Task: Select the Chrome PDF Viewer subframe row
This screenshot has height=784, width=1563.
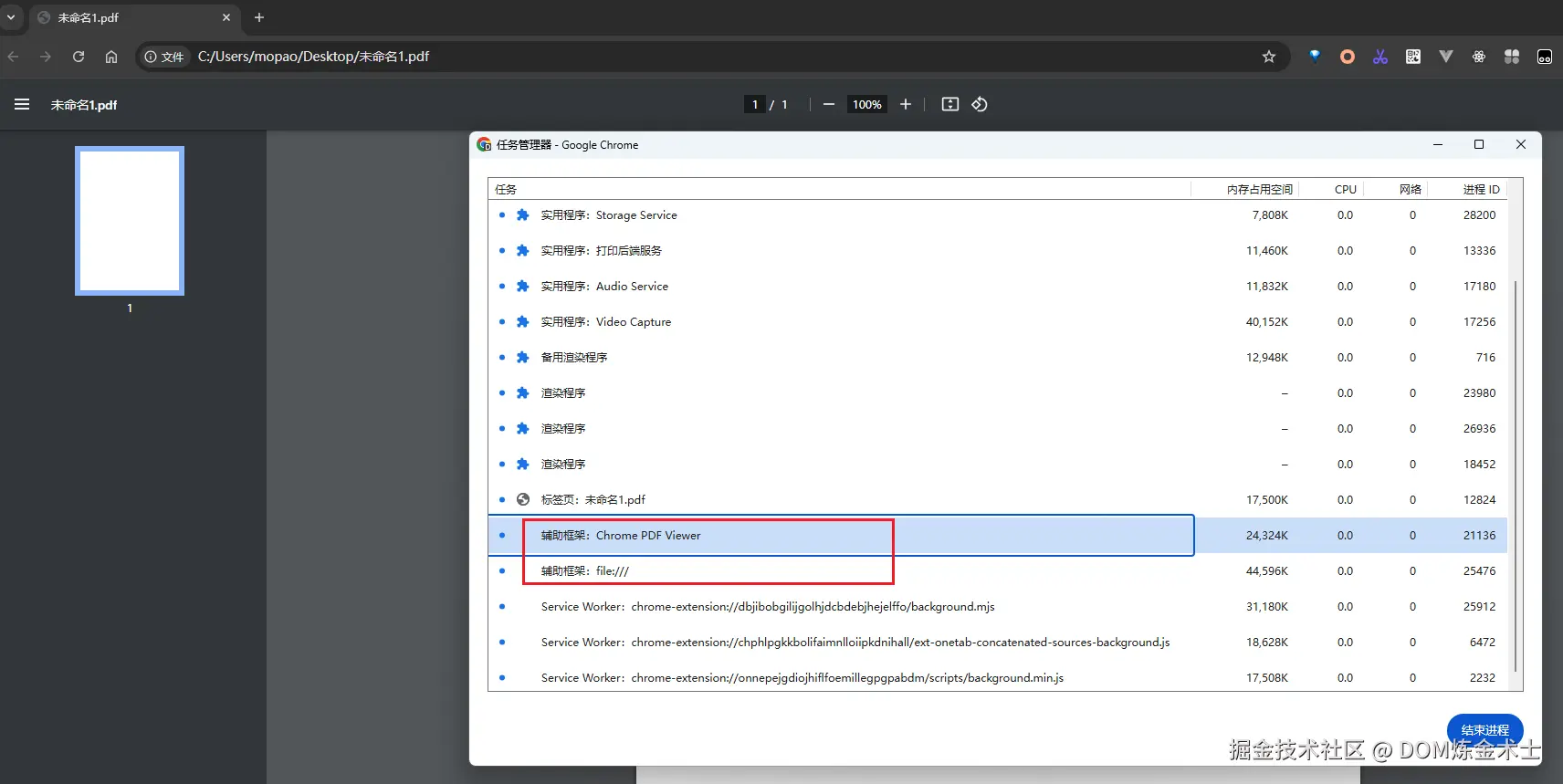Action: click(998, 536)
